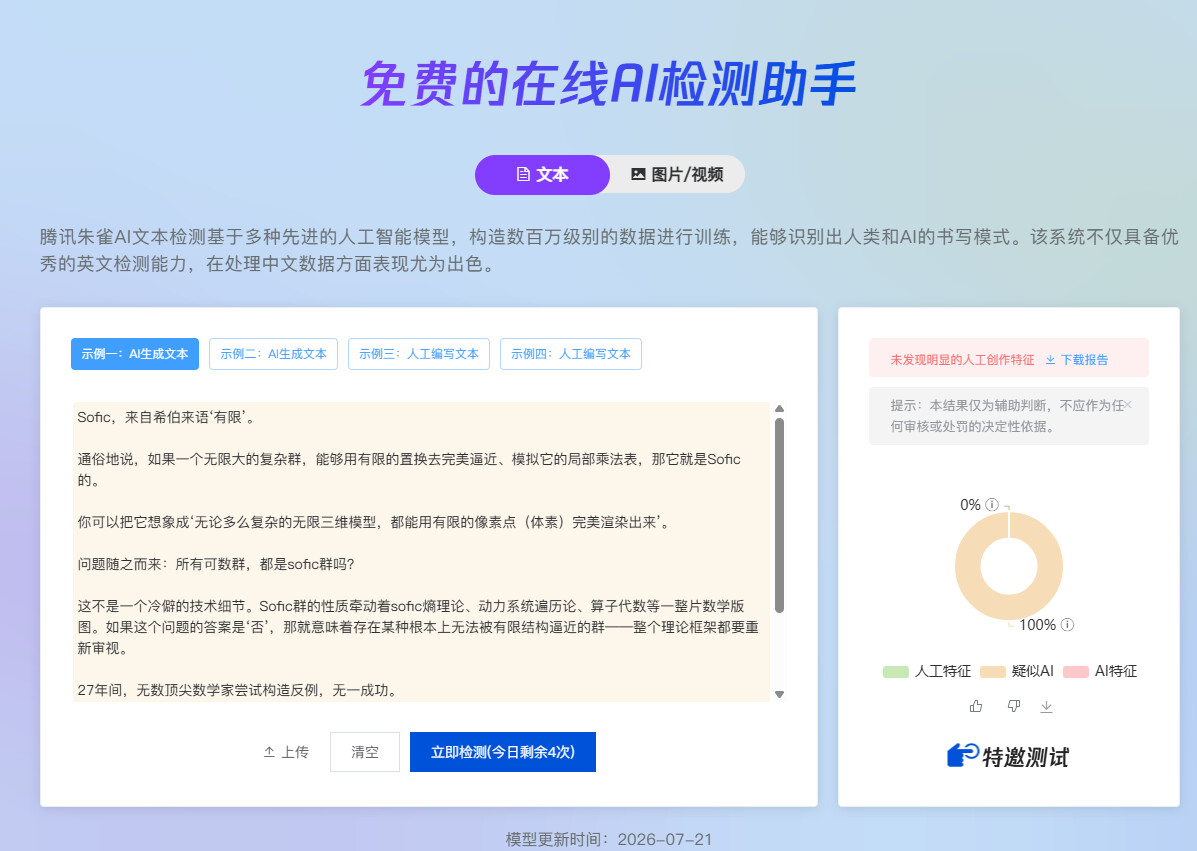Click the 模型更新时间 2026-07-21 text
This screenshot has height=851, width=1197.
(x=608, y=840)
